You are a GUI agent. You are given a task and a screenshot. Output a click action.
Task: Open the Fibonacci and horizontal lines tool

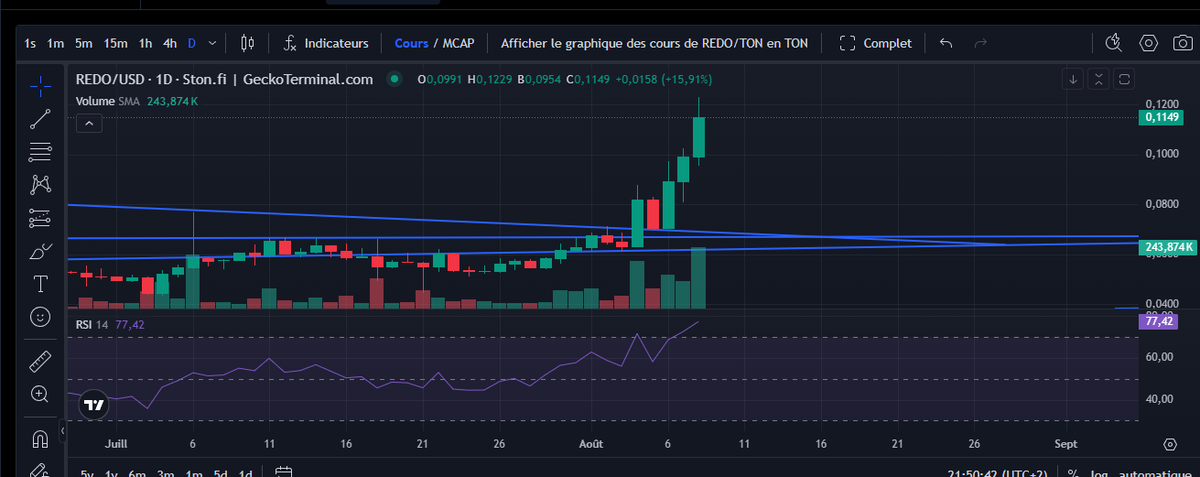(x=40, y=152)
